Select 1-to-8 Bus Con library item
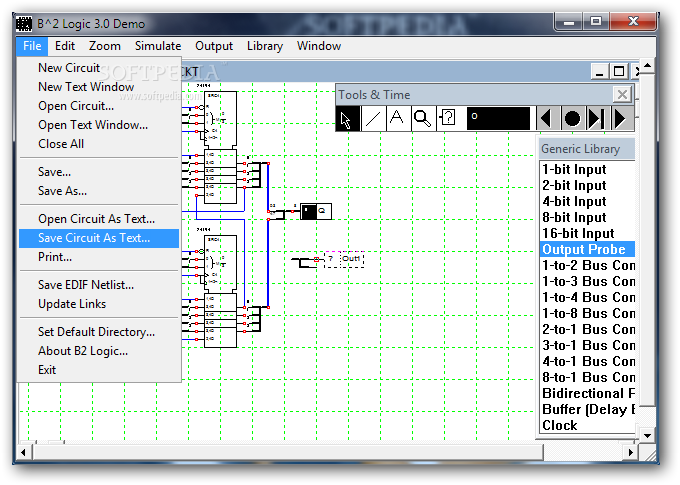This screenshot has width=680, height=485. point(587,313)
